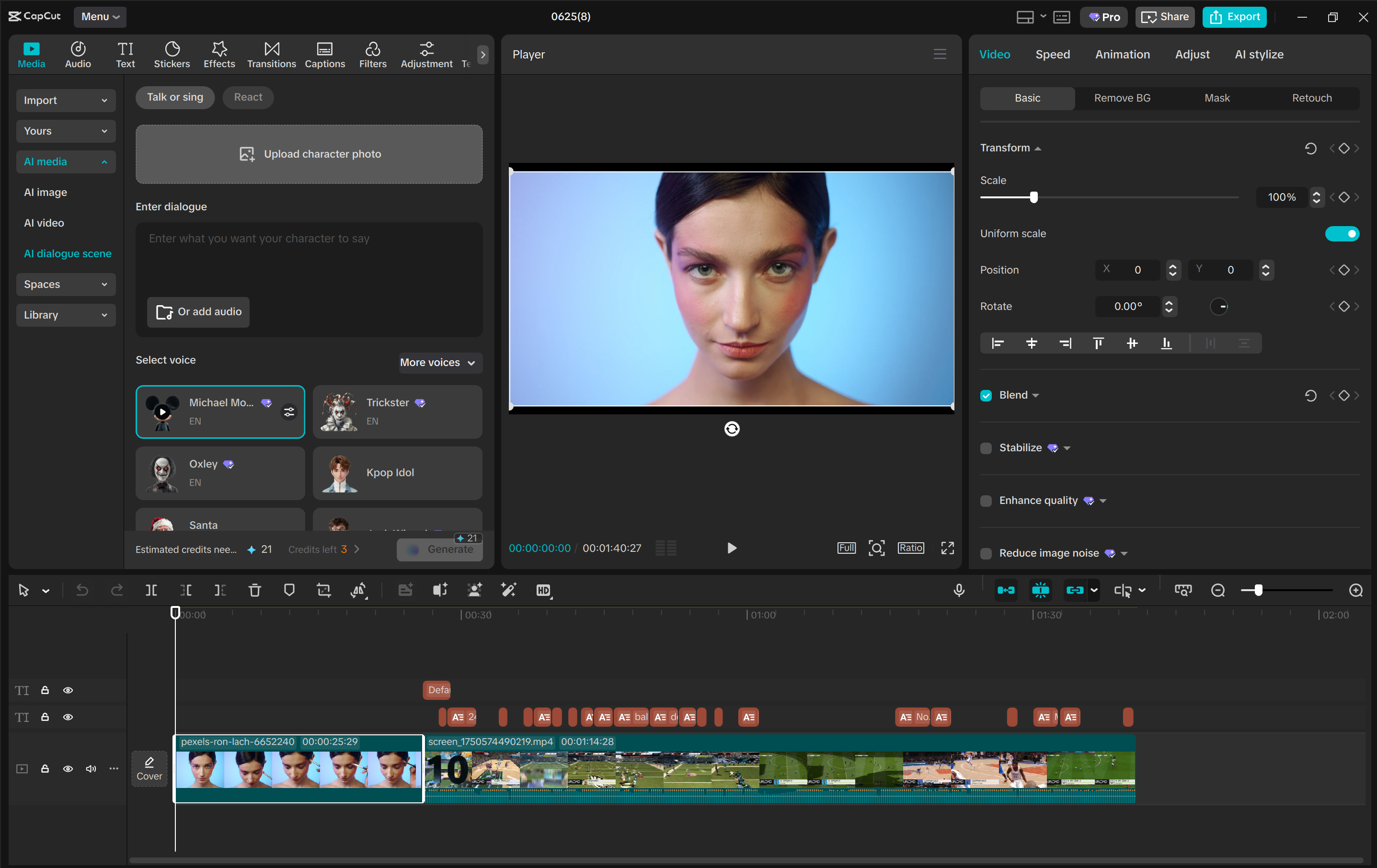1377x868 pixels.
Task: Expand the More voices dropdown
Action: pos(439,363)
